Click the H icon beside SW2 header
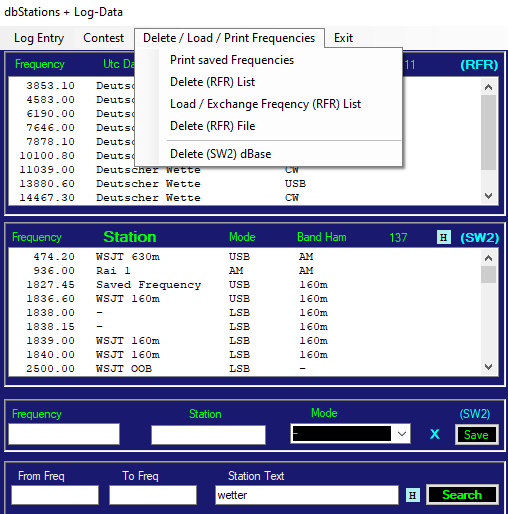The height and width of the screenshot is (514, 508). click(444, 237)
